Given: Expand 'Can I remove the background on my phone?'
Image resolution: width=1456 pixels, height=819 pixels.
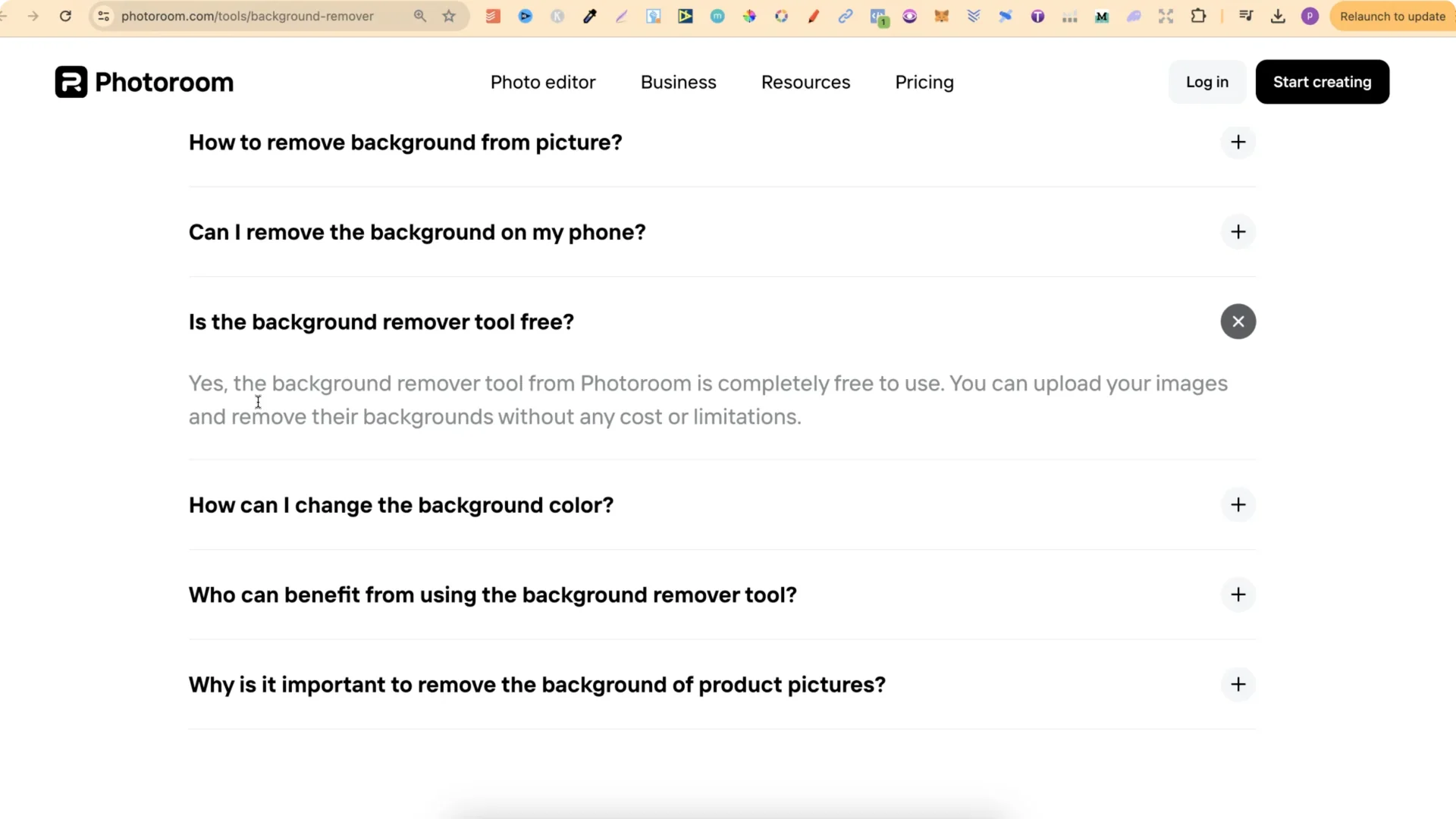Looking at the screenshot, I should pos(1238,232).
